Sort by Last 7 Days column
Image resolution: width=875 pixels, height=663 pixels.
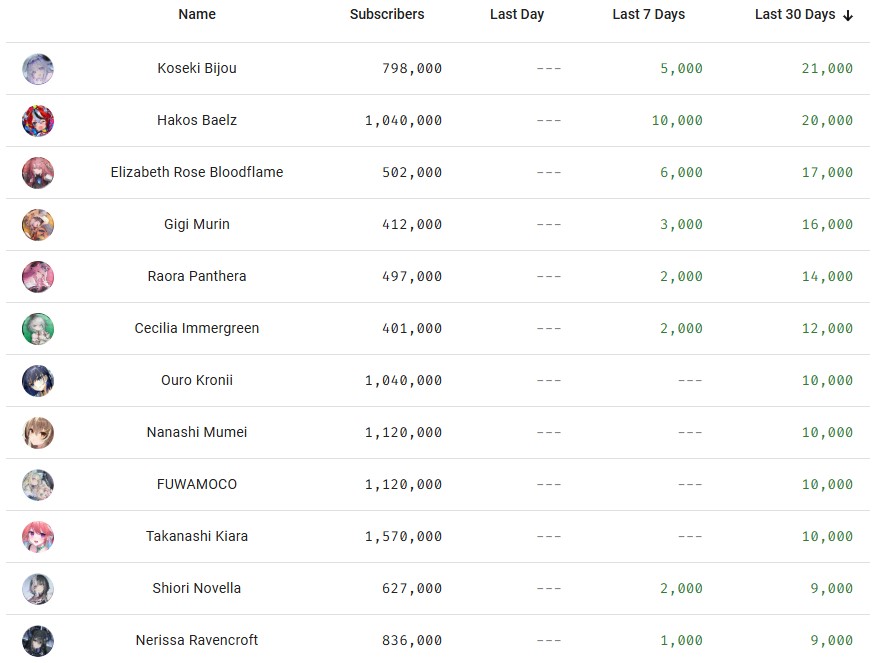point(649,14)
